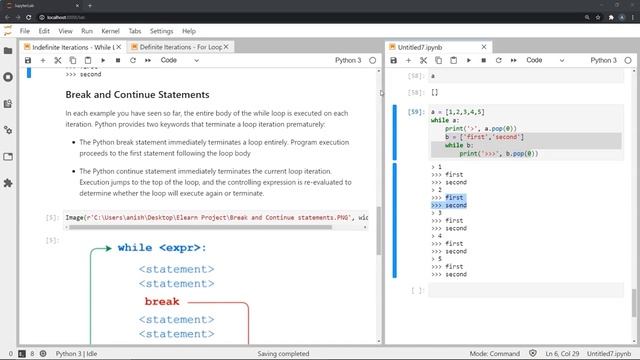Screen dimensions: 640x360
Task: Click the Image code cell in left notebook
Action: pos(216,218)
